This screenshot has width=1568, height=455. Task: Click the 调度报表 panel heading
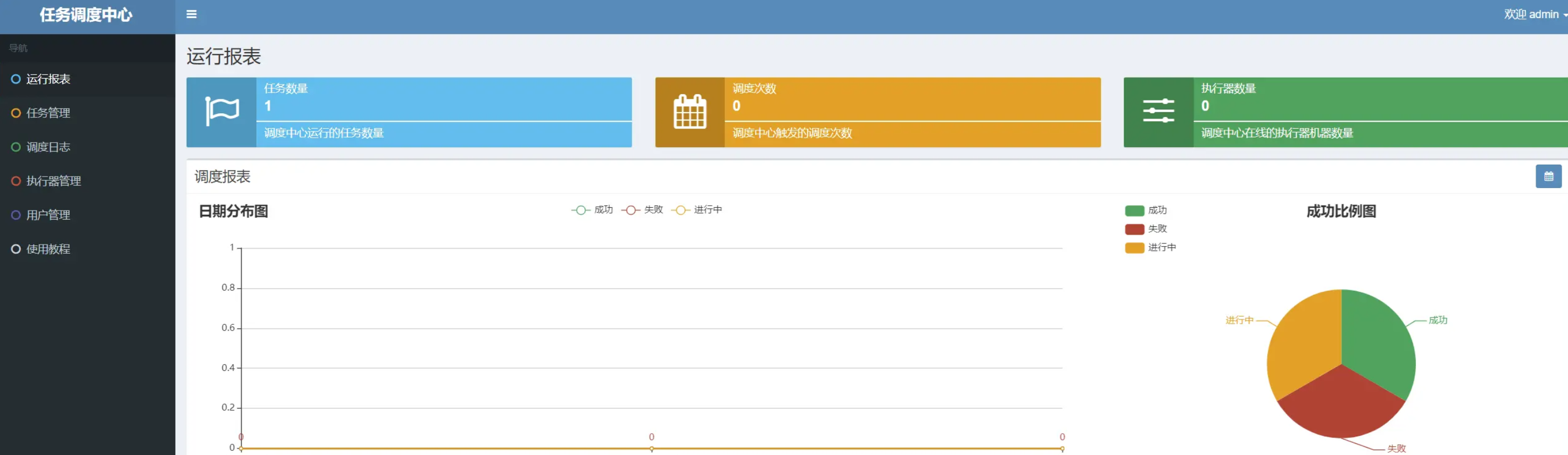[x=222, y=176]
